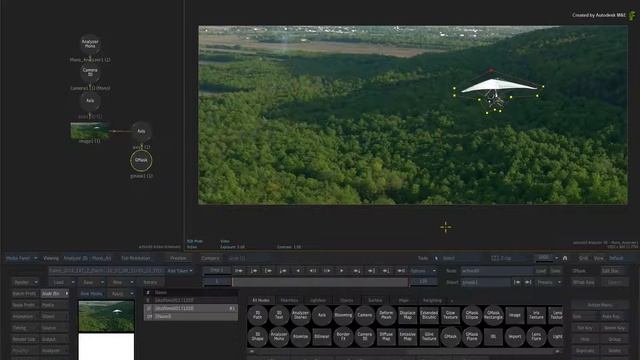The image size is (640, 360).
Task: Add a 3D Path node from the node bin
Action: (x=258, y=315)
